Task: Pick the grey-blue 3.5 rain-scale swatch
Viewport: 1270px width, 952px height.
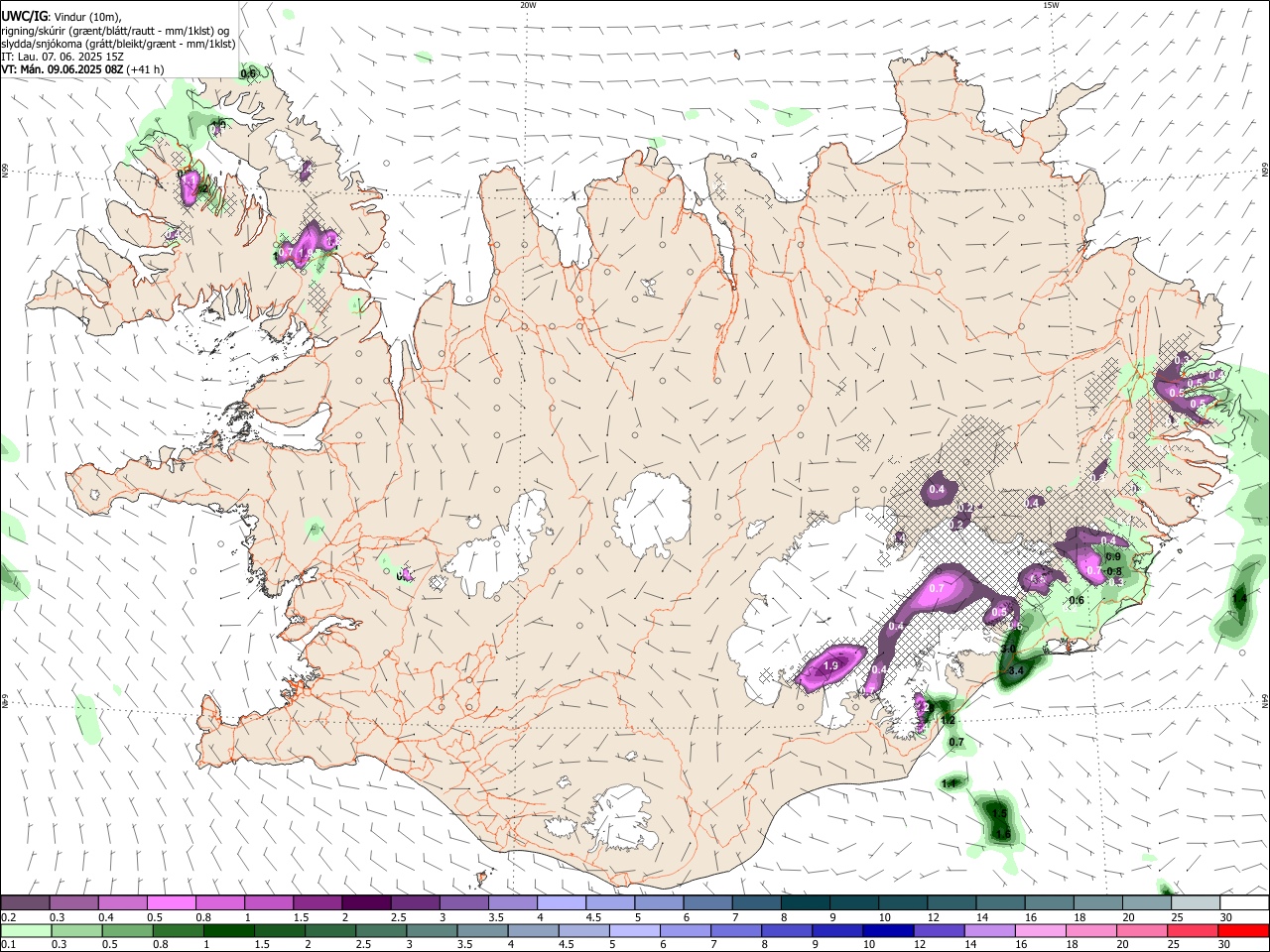Action: coord(482,930)
